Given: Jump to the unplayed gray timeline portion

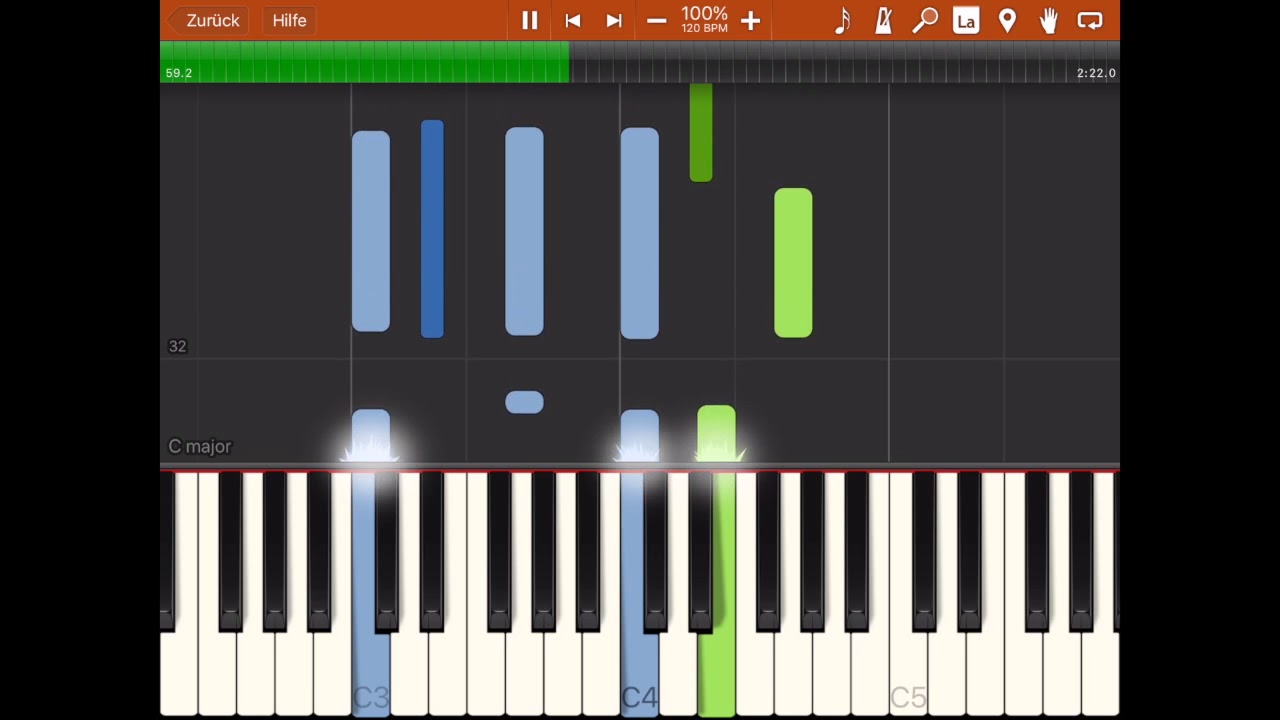Looking at the screenshot, I should (x=844, y=62).
